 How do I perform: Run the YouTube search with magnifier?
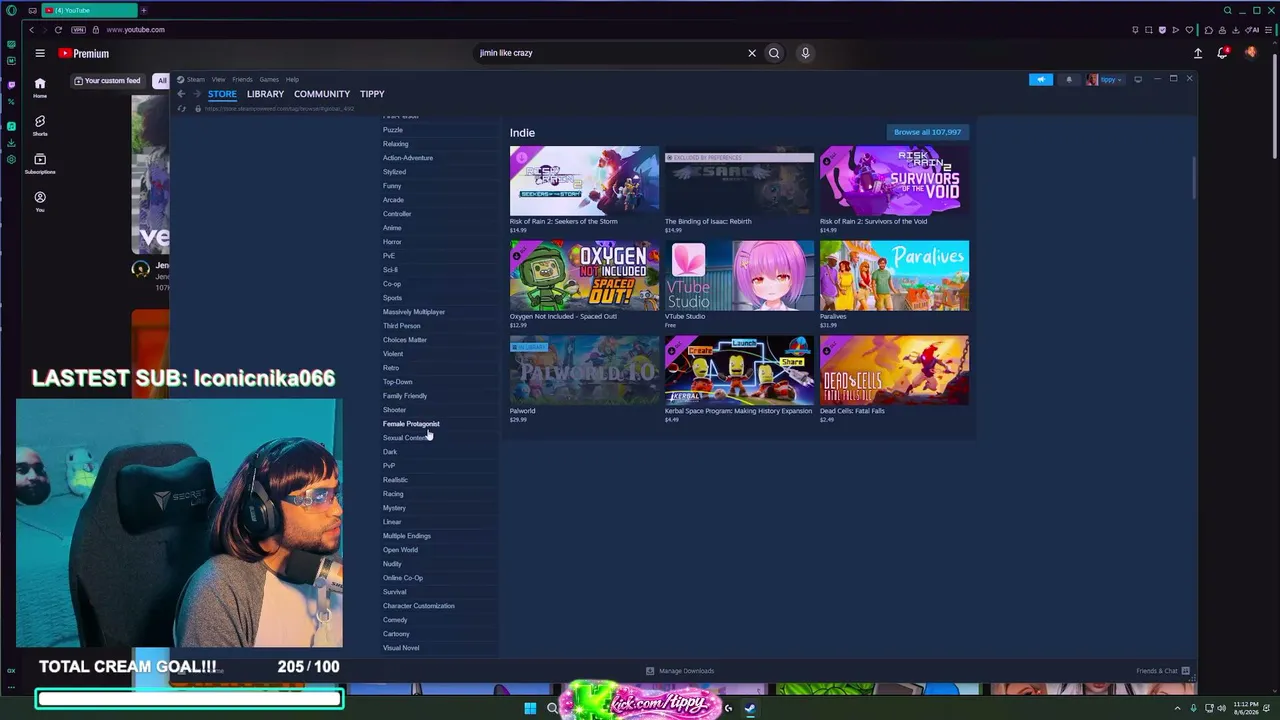pyautogui.click(x=774, y=53)
